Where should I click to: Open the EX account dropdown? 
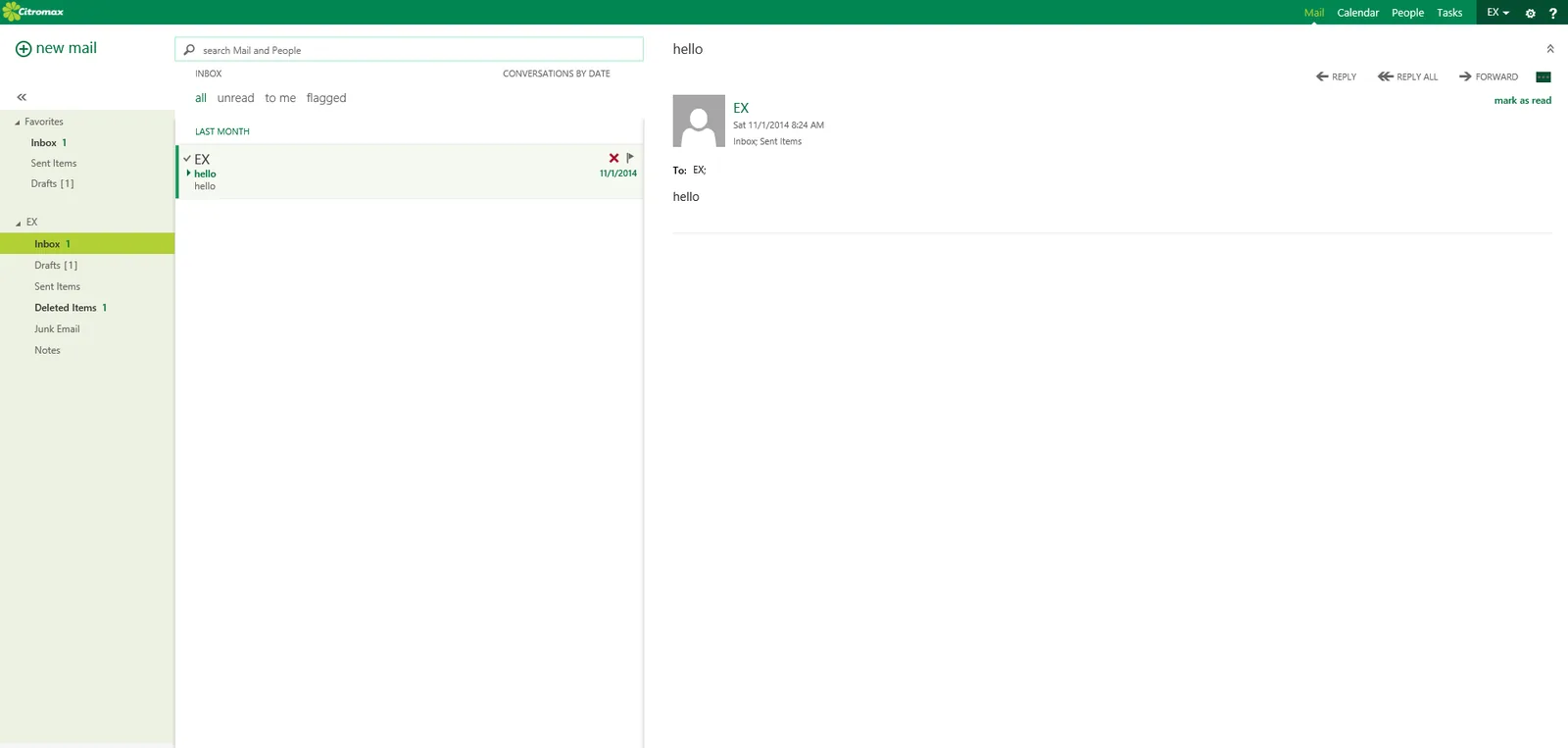[x=1497, y=13]
